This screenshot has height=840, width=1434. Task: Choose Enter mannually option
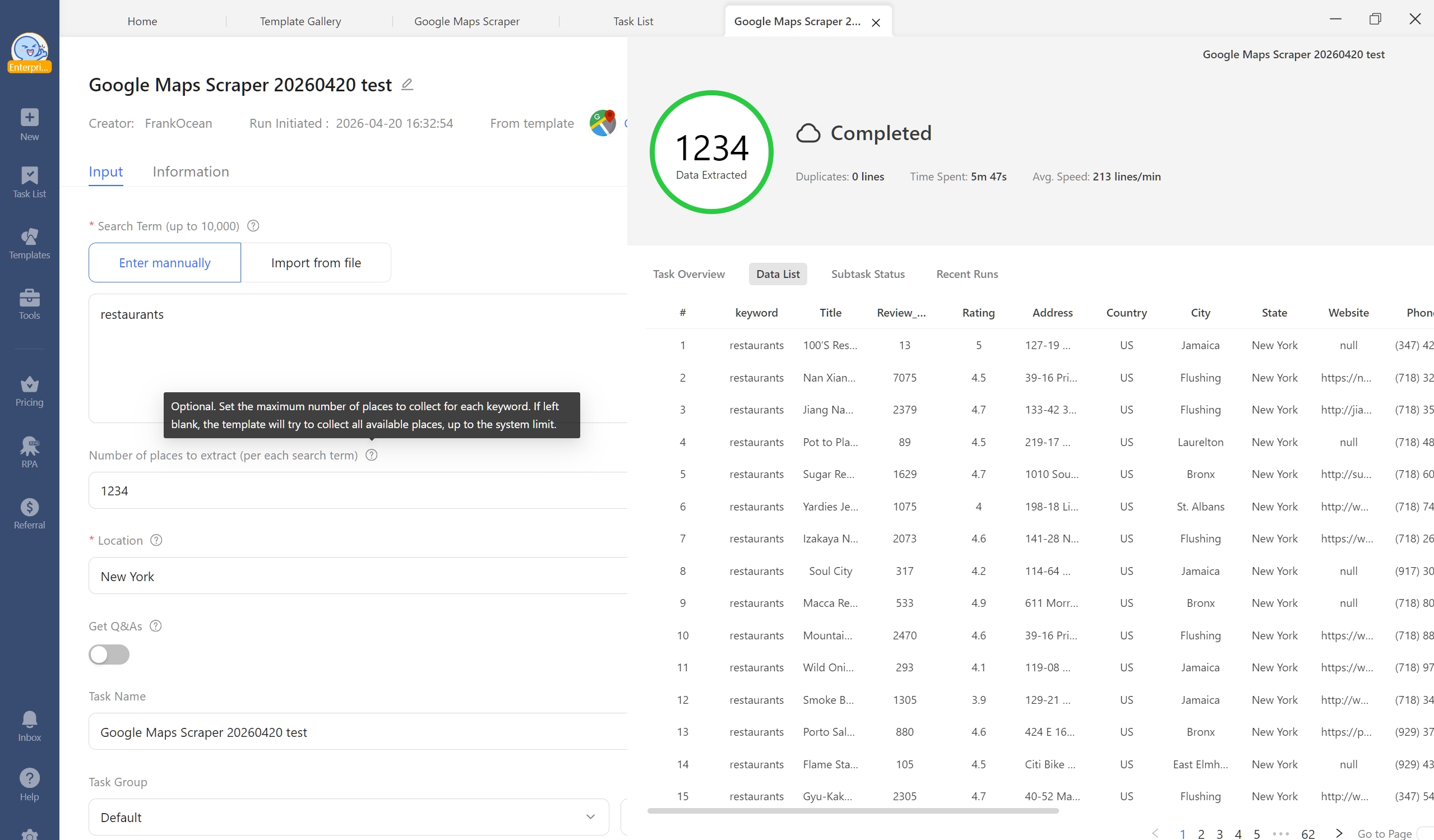pyautogui.click(x=164, y=263)
